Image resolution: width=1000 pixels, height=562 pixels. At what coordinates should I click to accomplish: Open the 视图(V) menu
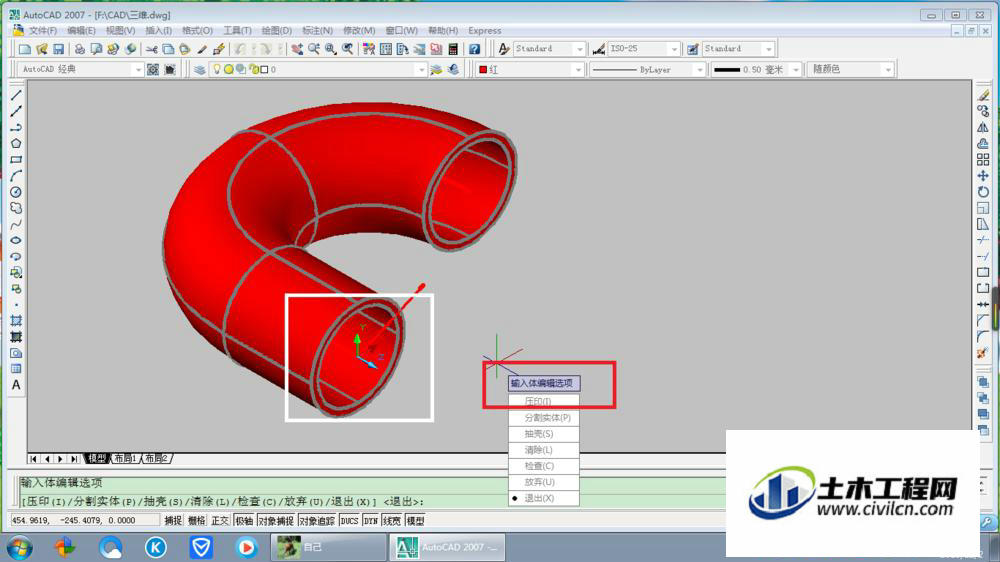point(120,31)
